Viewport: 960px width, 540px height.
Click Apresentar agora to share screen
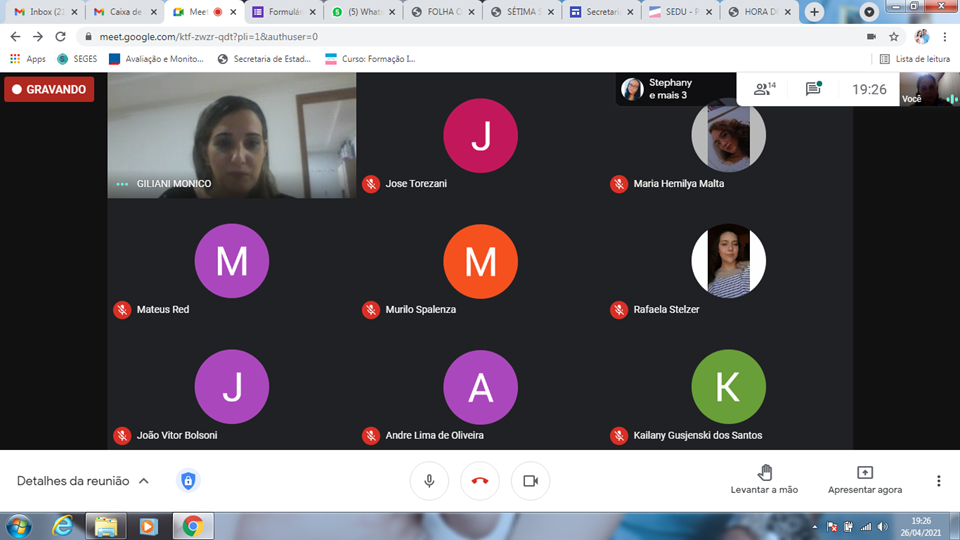(864, 480)
